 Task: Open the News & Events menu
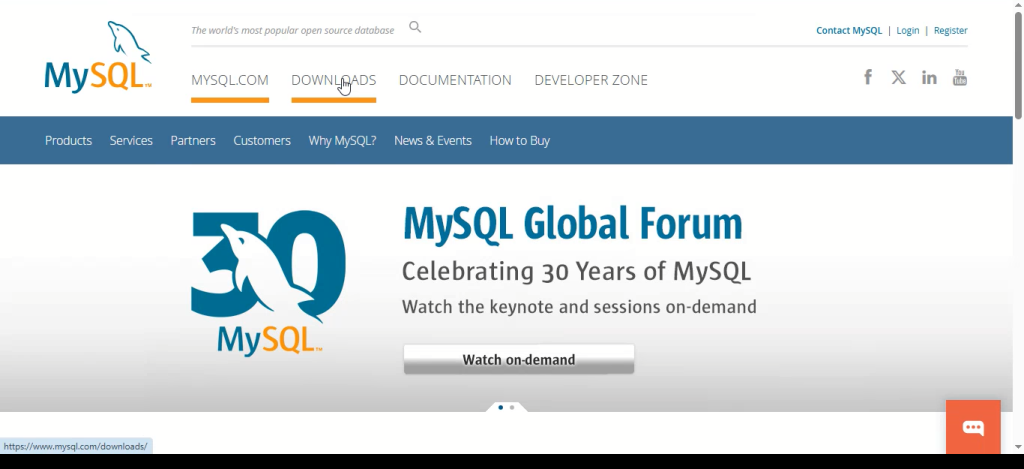click(x=433, y=140)
